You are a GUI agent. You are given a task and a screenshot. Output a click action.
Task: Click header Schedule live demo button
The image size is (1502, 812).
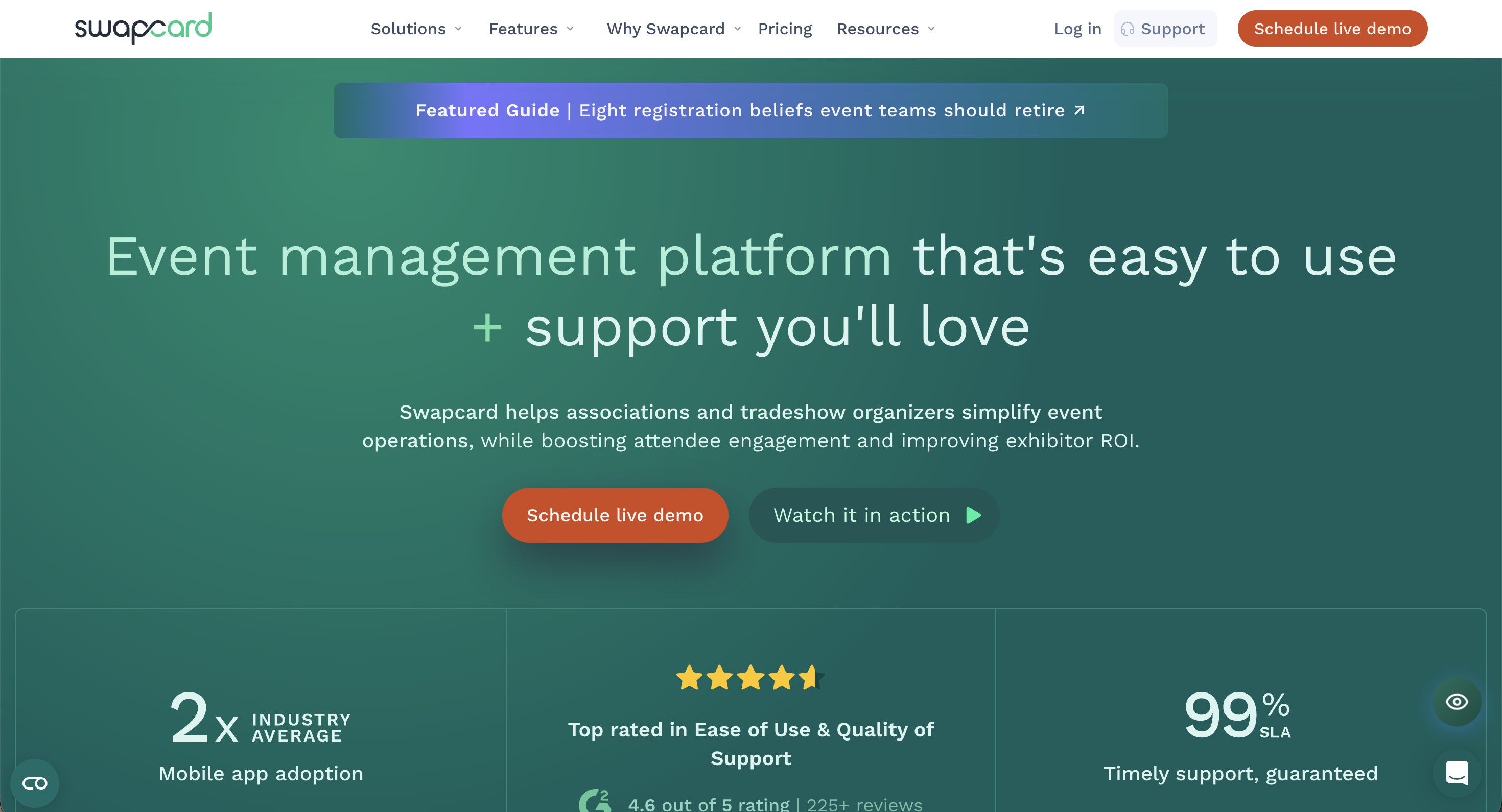(x=1332, y=29)
